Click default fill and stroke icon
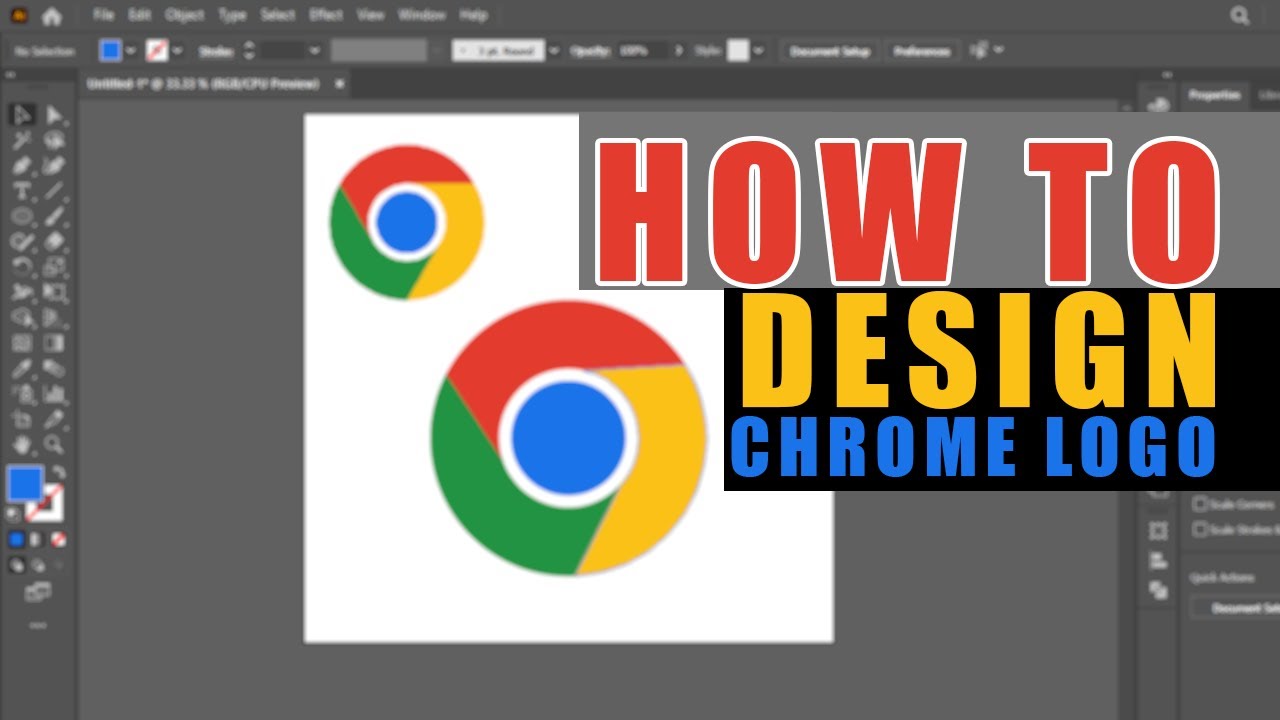This screenshot has width=1280, height=720. click(x=14, y=514)
